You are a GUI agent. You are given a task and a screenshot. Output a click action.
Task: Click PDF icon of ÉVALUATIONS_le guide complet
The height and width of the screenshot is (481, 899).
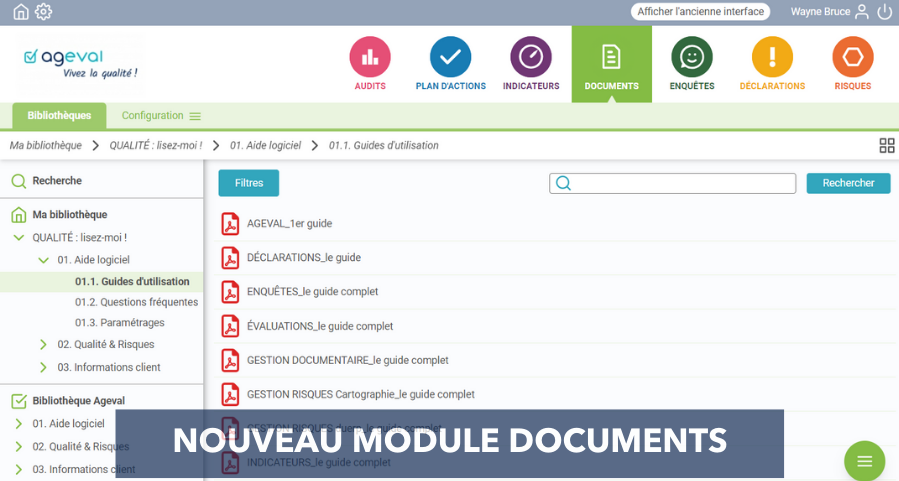point(230,326)
